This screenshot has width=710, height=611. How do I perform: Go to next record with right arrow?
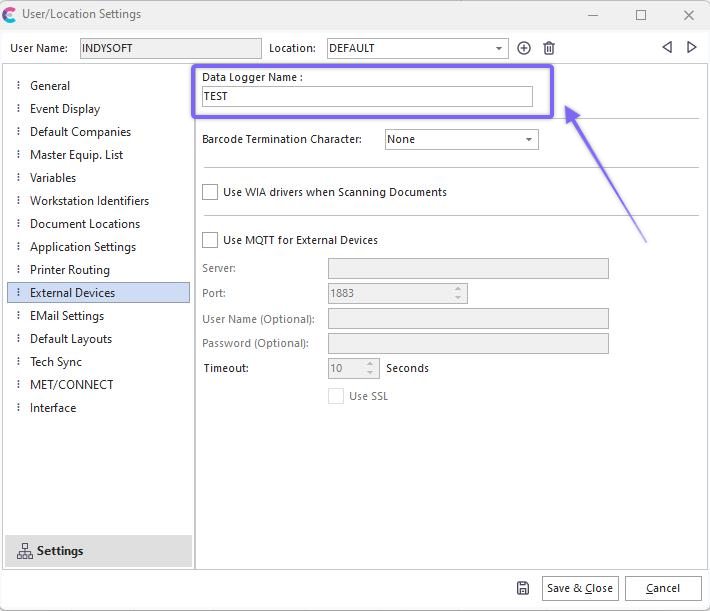pyautogui.click(x=691, y=47)
